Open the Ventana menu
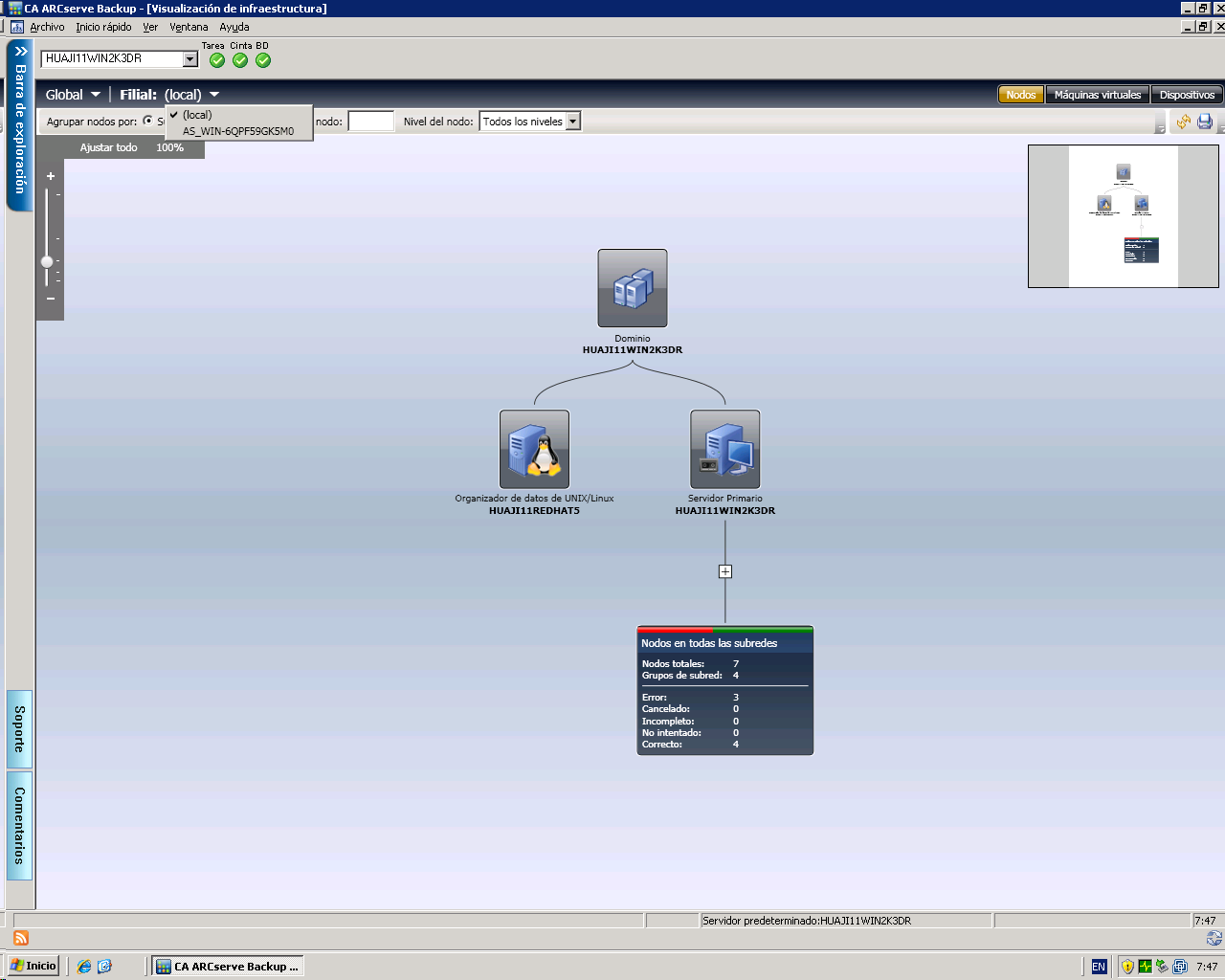Image resolution: width=1225 pixels, height=980 pixels. 189,27
